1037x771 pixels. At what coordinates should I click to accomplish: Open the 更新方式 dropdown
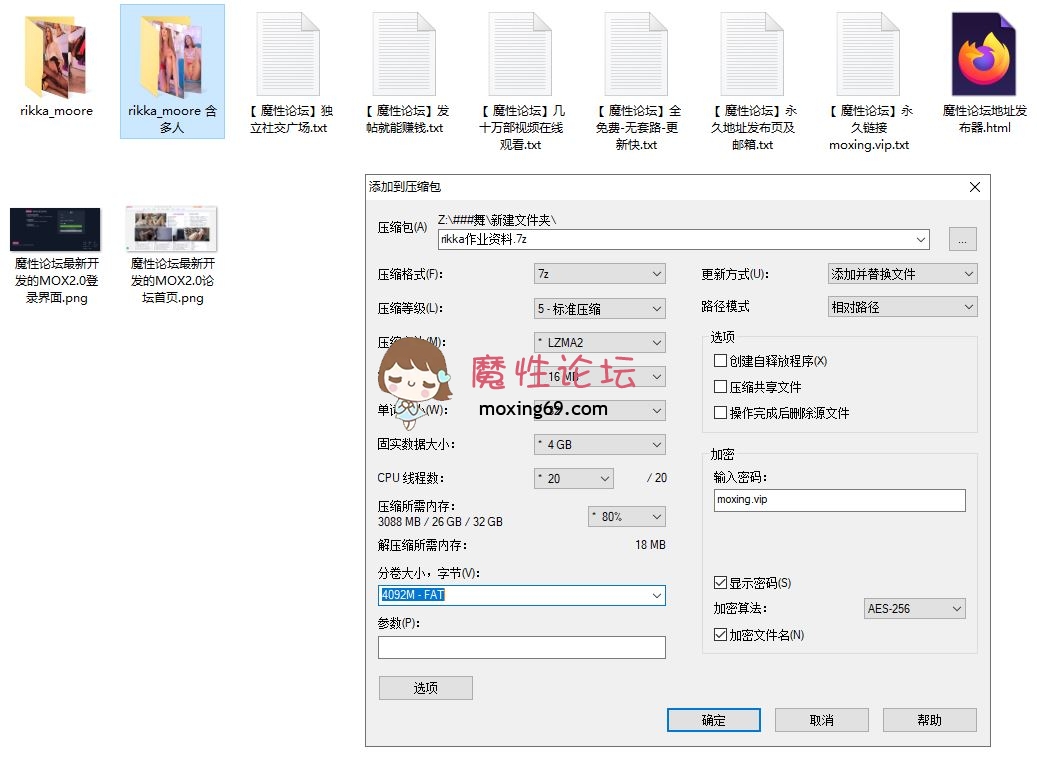click(x=902, y=274)
